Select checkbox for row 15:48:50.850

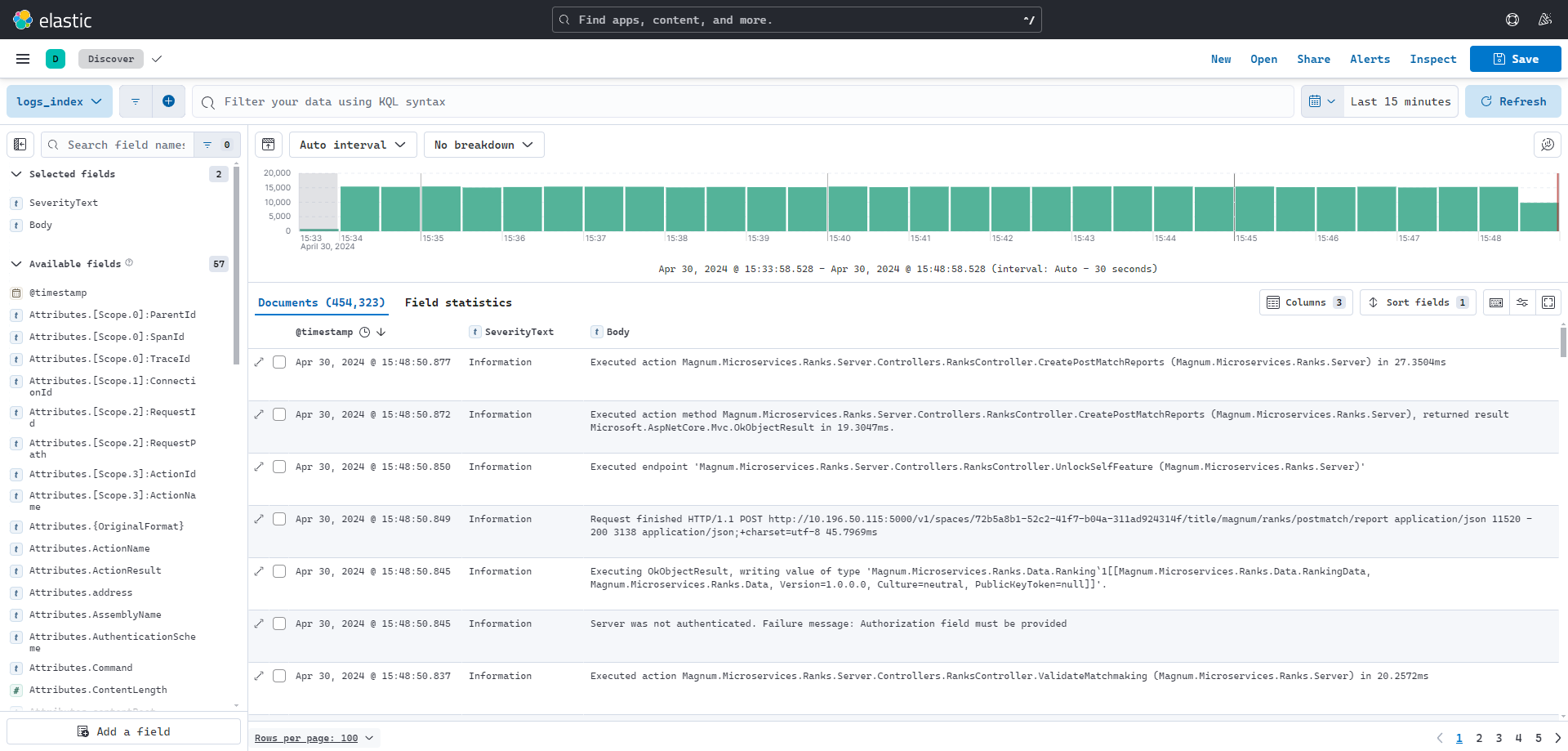coord(279,467)
